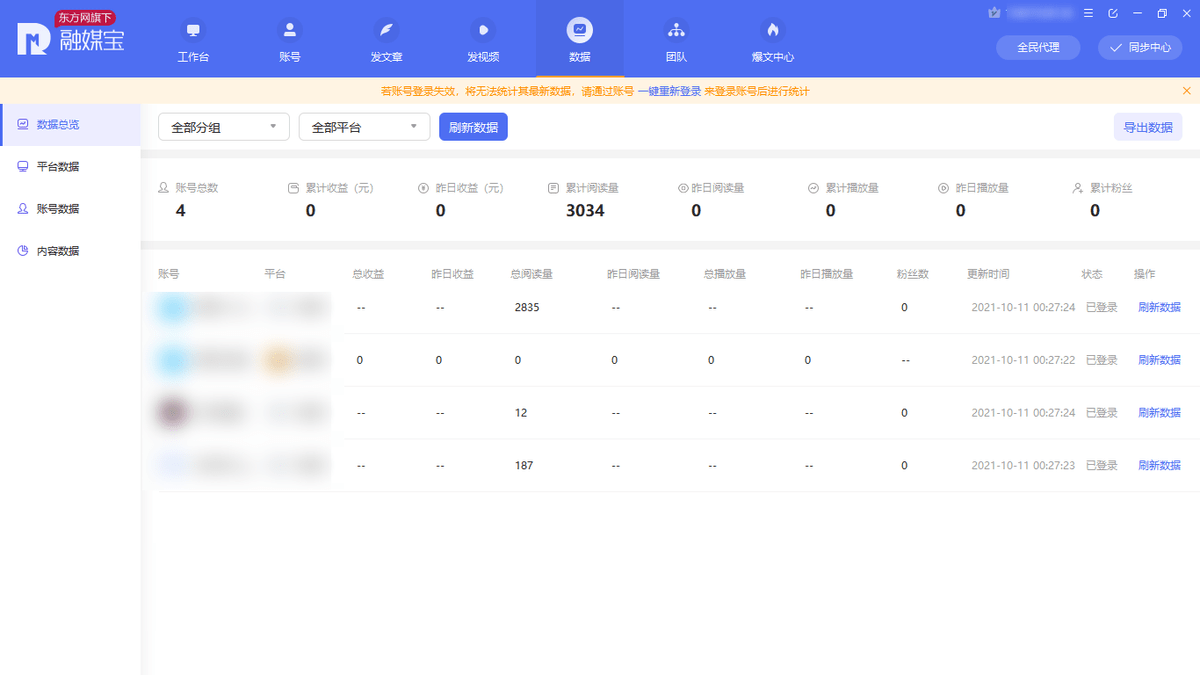Click the edit feedback icon in title bar
Image resolution: width=1200 pixels, height=675 pixels.
[x=1113, y=13]
